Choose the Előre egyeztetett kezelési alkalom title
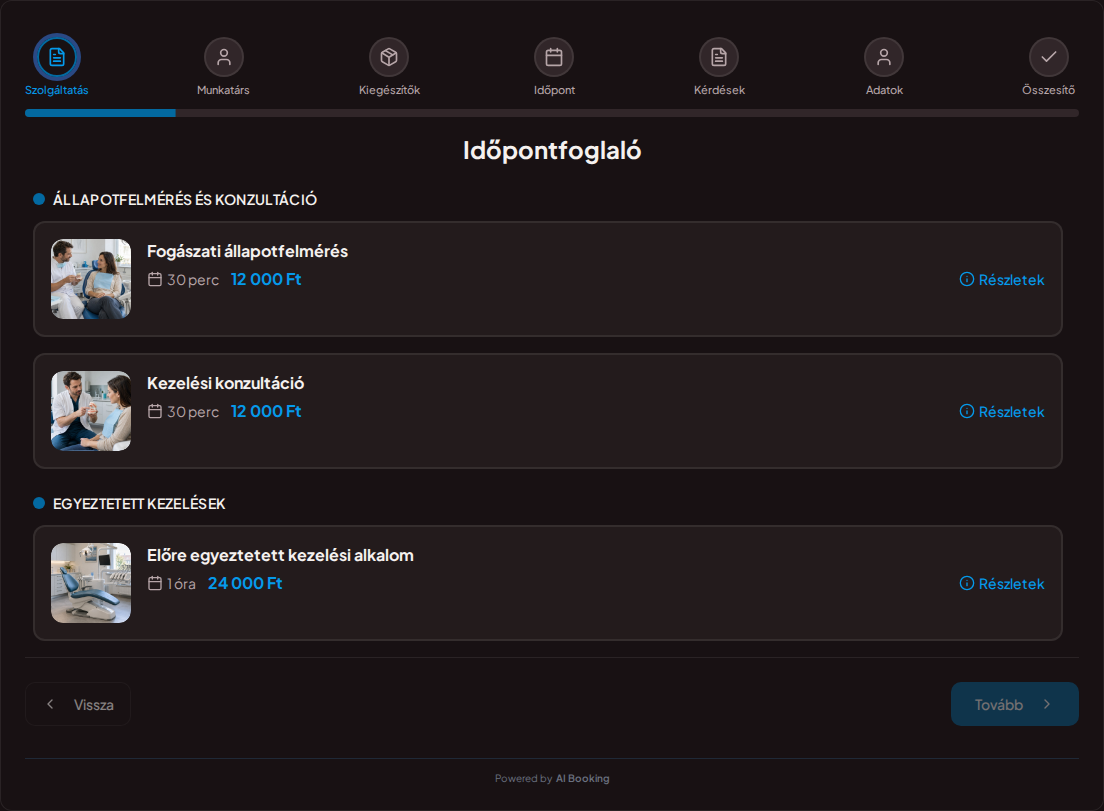Image resolution: width=1104 pixels, height=811 pixels. click(x=280, y=555)
